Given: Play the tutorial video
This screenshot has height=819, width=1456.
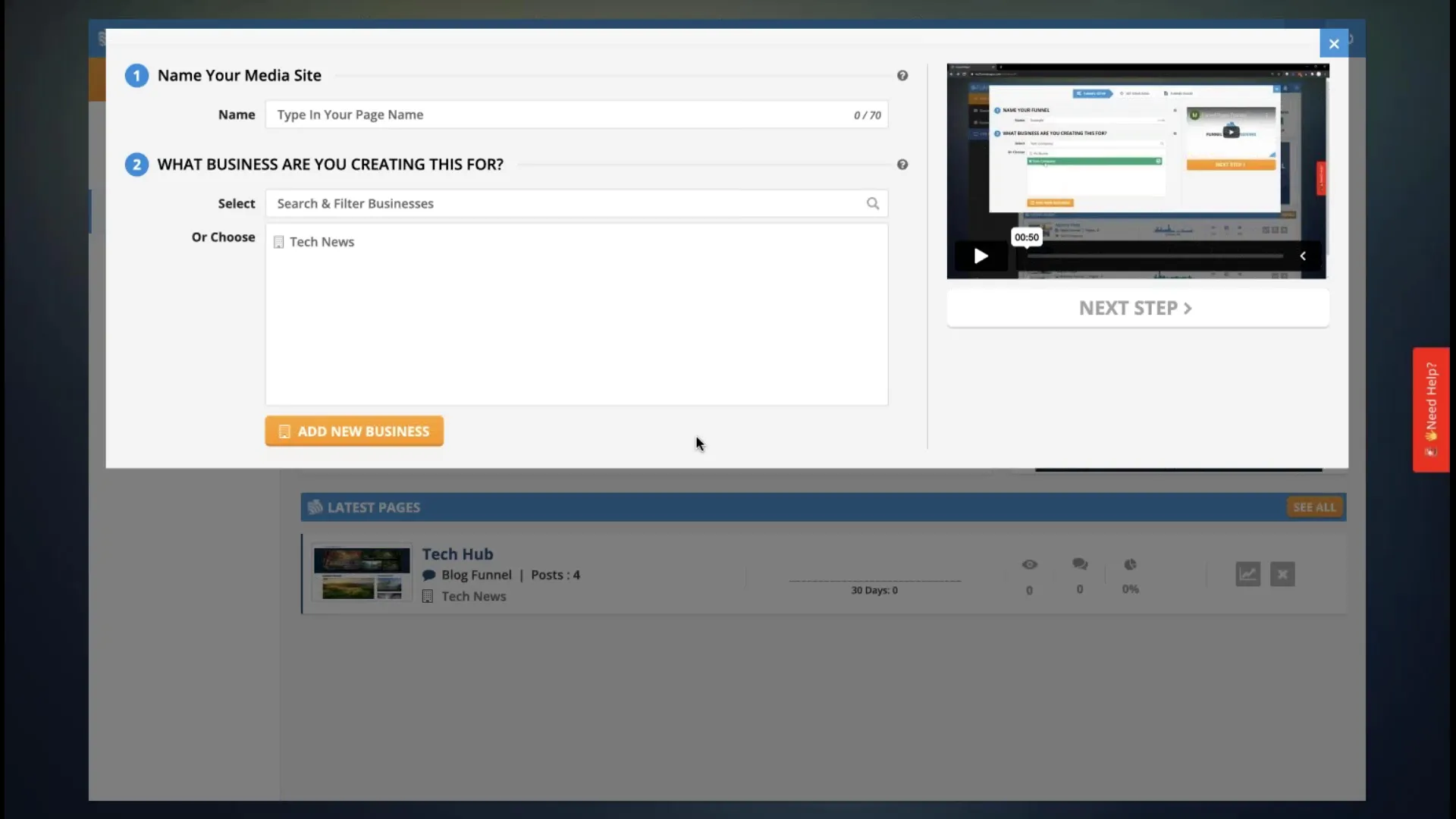Looking at the screenshot, I should [981, 256].
